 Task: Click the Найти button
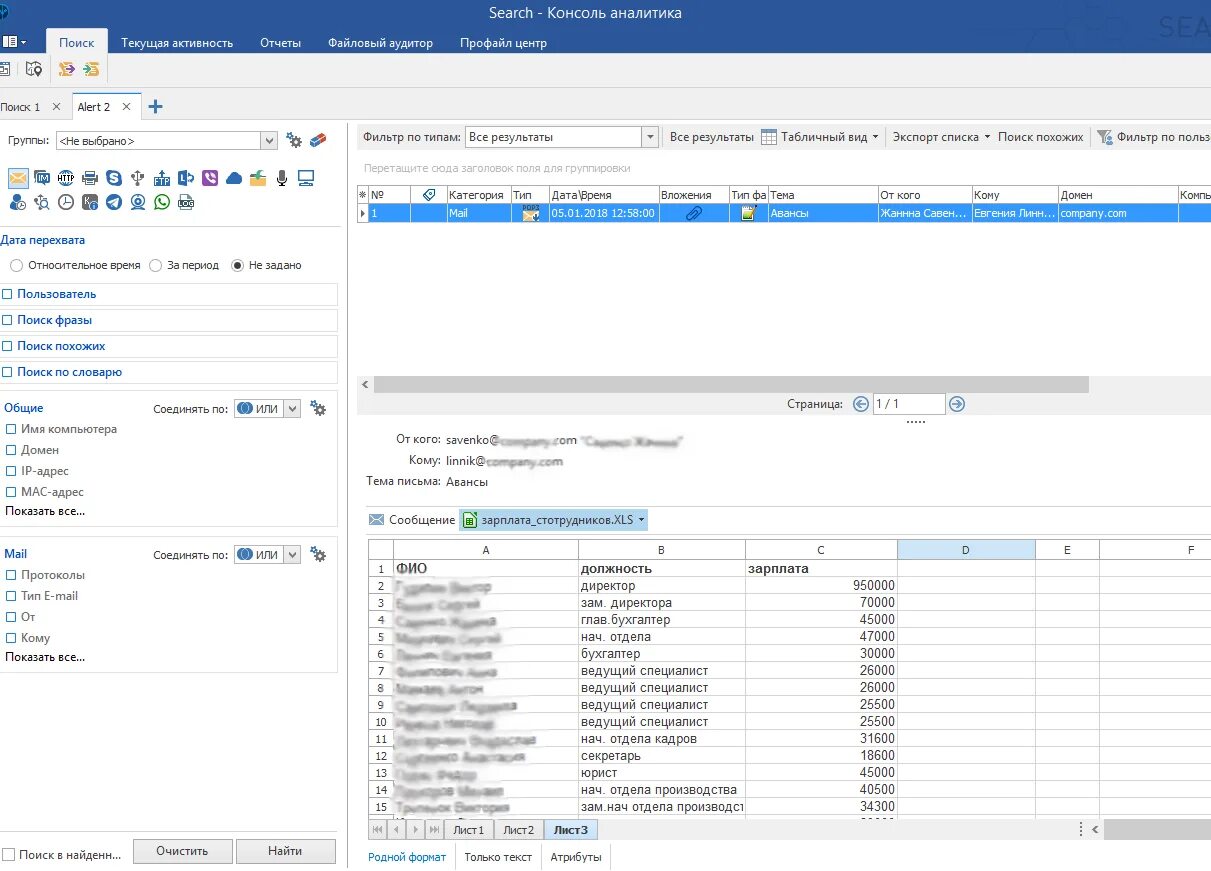point(285,851)
